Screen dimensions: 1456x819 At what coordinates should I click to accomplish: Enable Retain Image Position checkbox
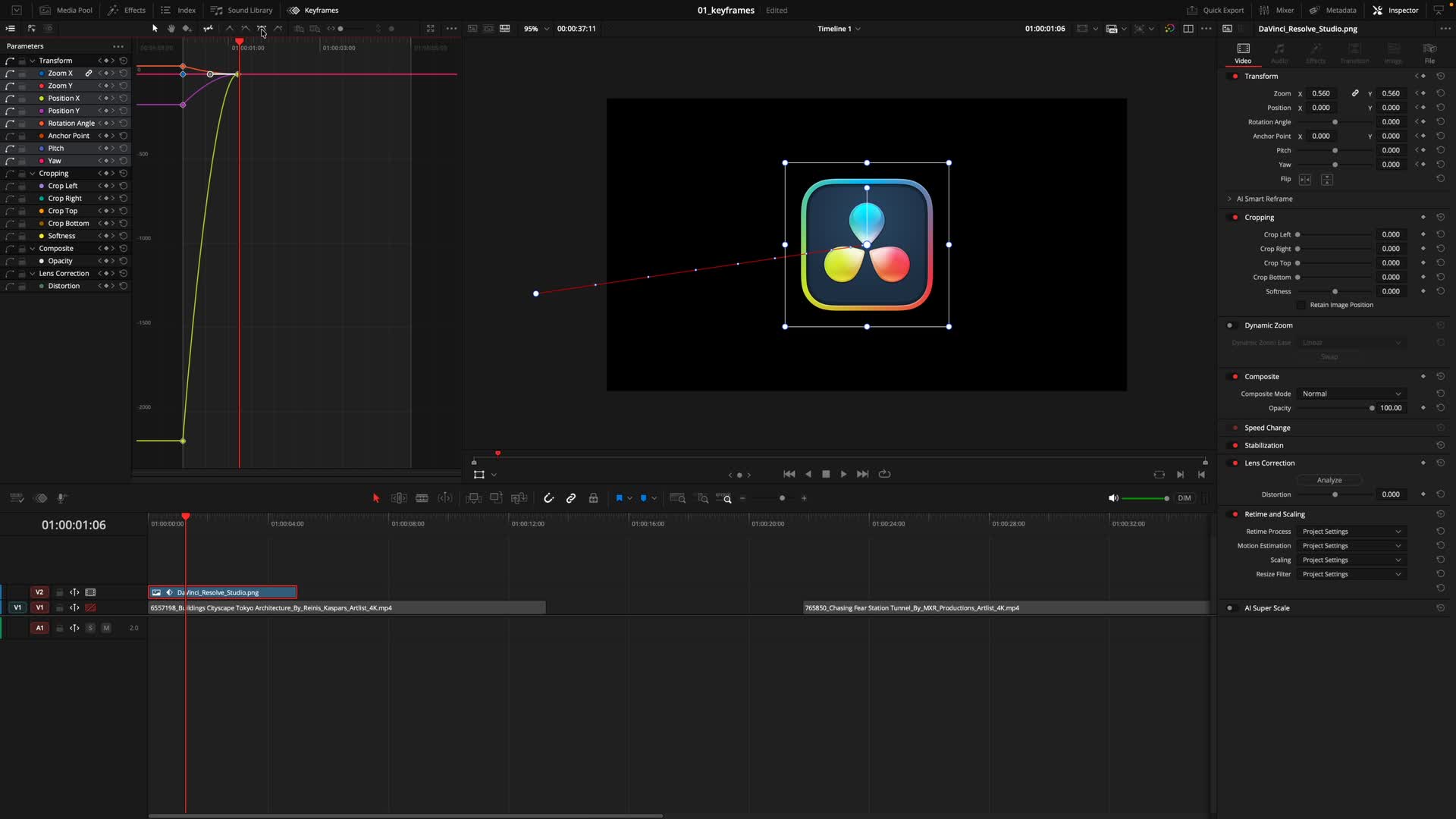point(1300,305)
